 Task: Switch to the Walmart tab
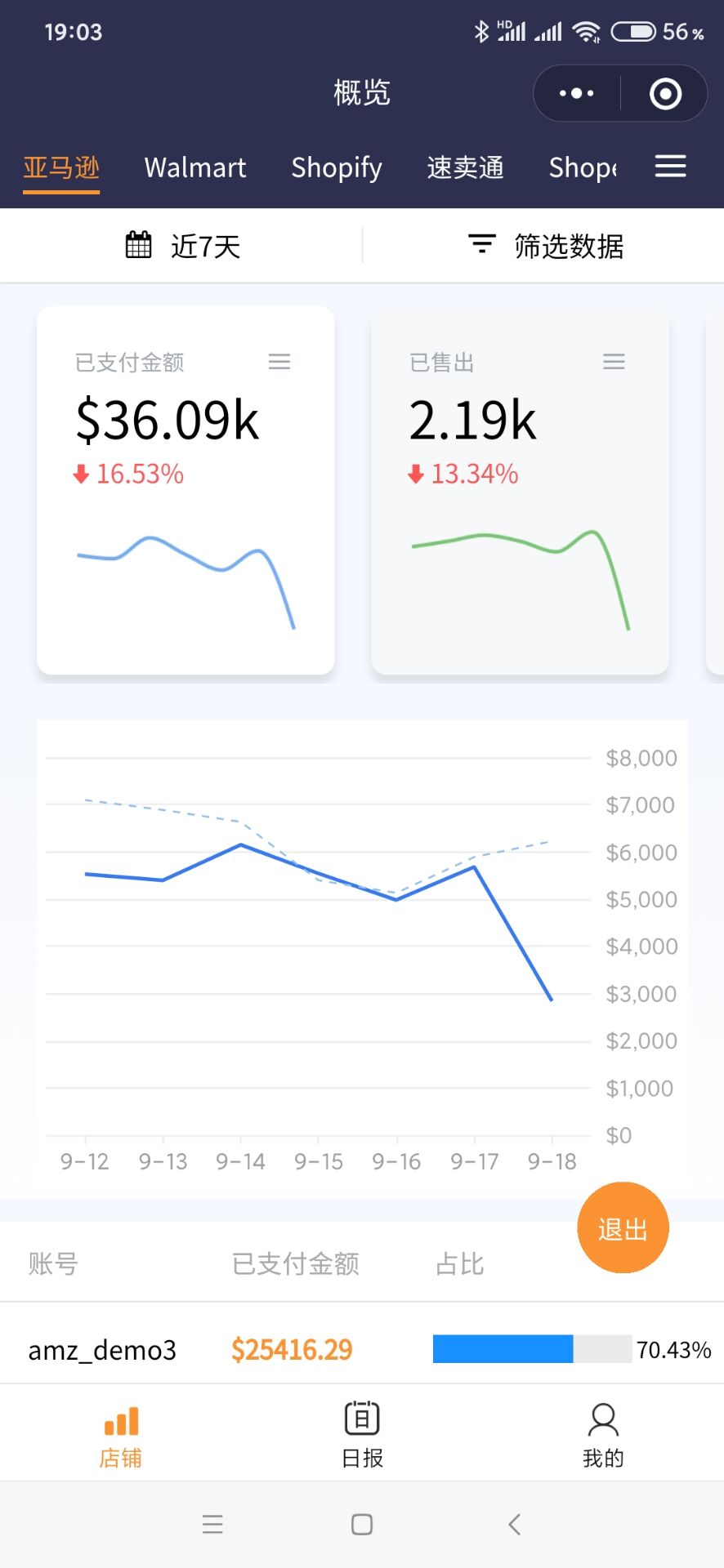click(194, 167)
